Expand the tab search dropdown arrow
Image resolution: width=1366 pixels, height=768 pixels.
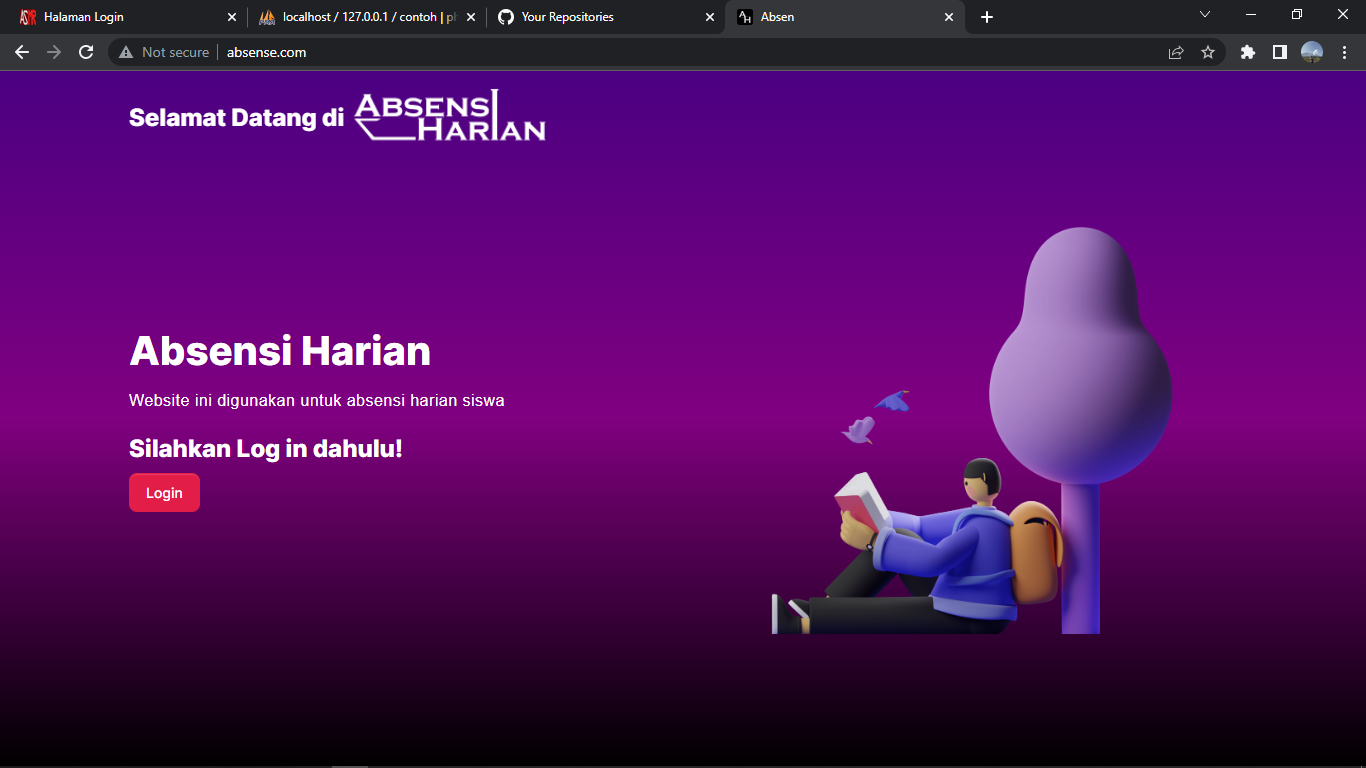point(1205,14)
